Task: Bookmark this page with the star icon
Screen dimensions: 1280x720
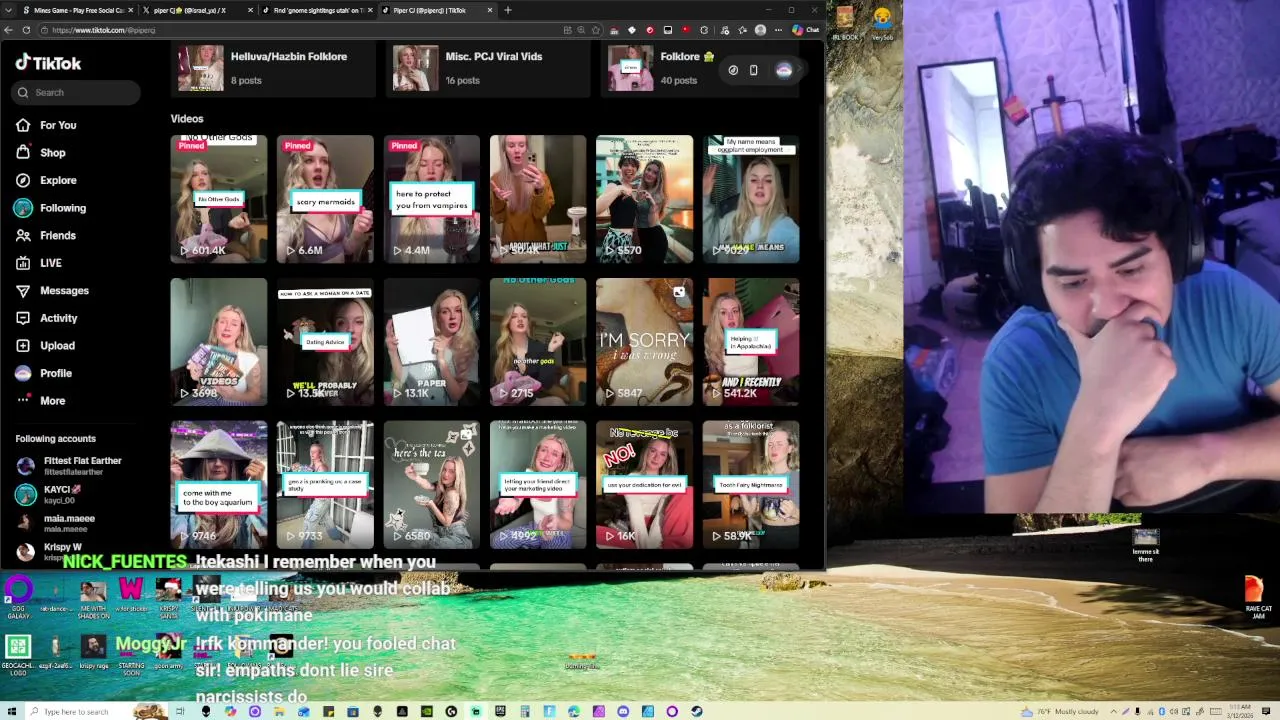Action: (597, 30)
